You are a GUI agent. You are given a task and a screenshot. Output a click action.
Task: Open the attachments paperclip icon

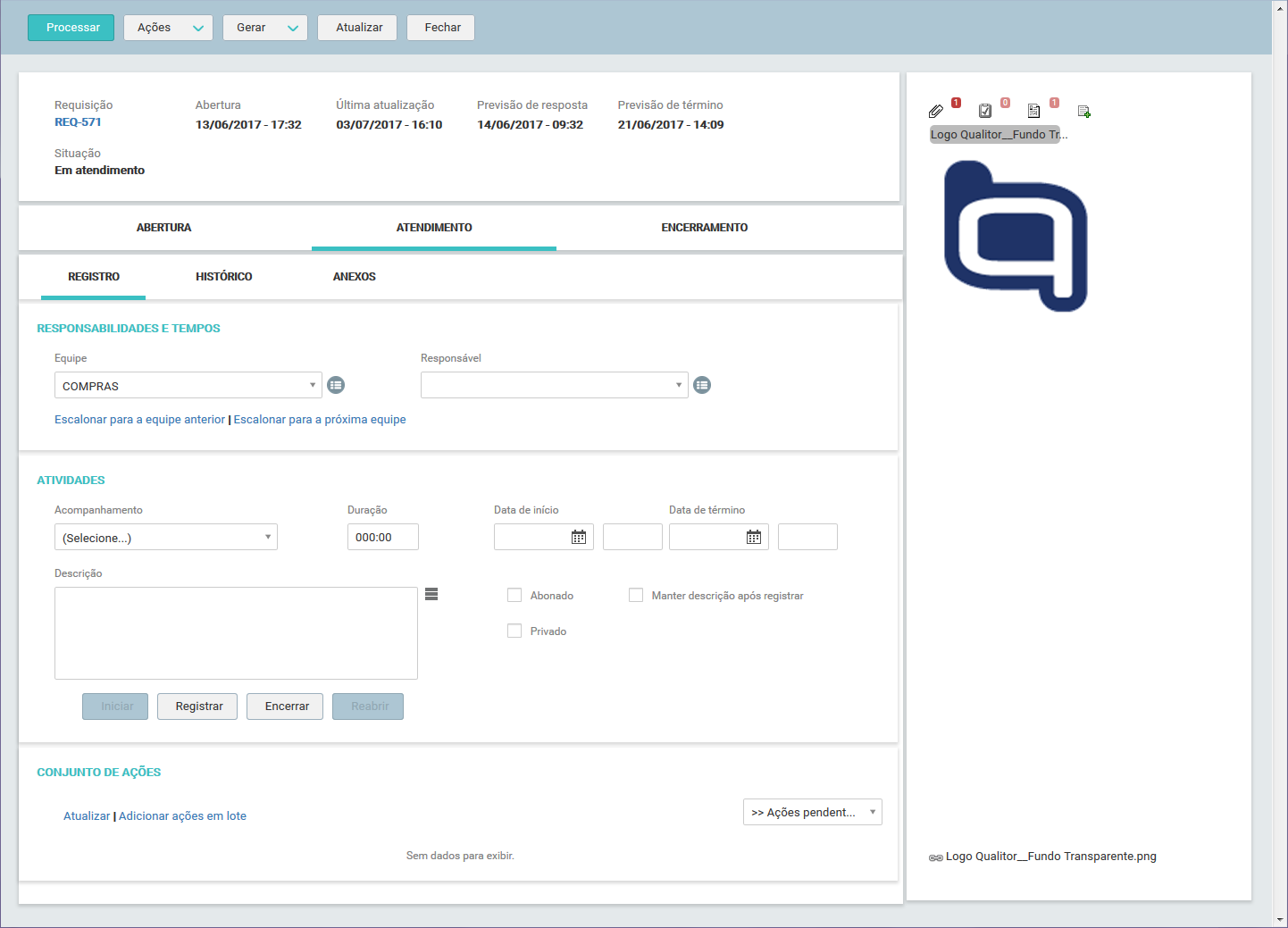[935, 111]
